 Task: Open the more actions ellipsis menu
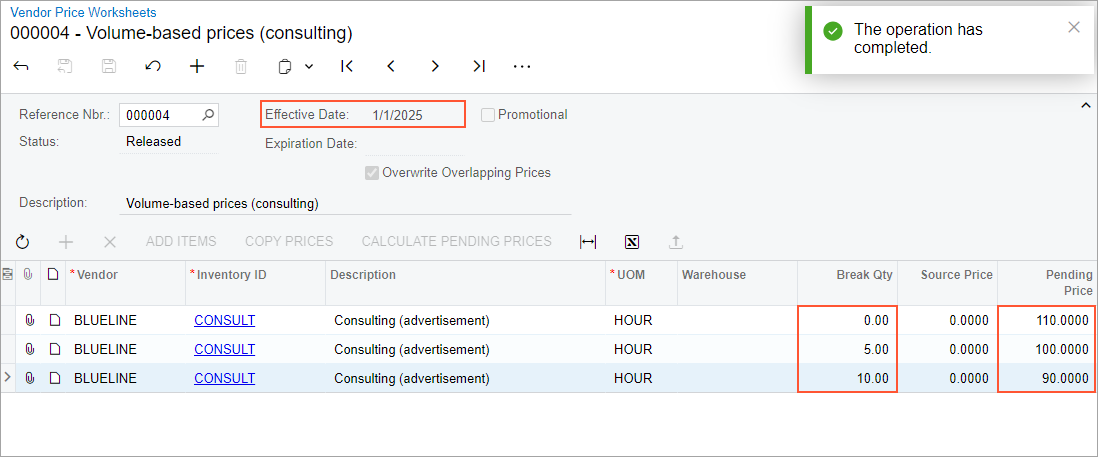[522, 66]
